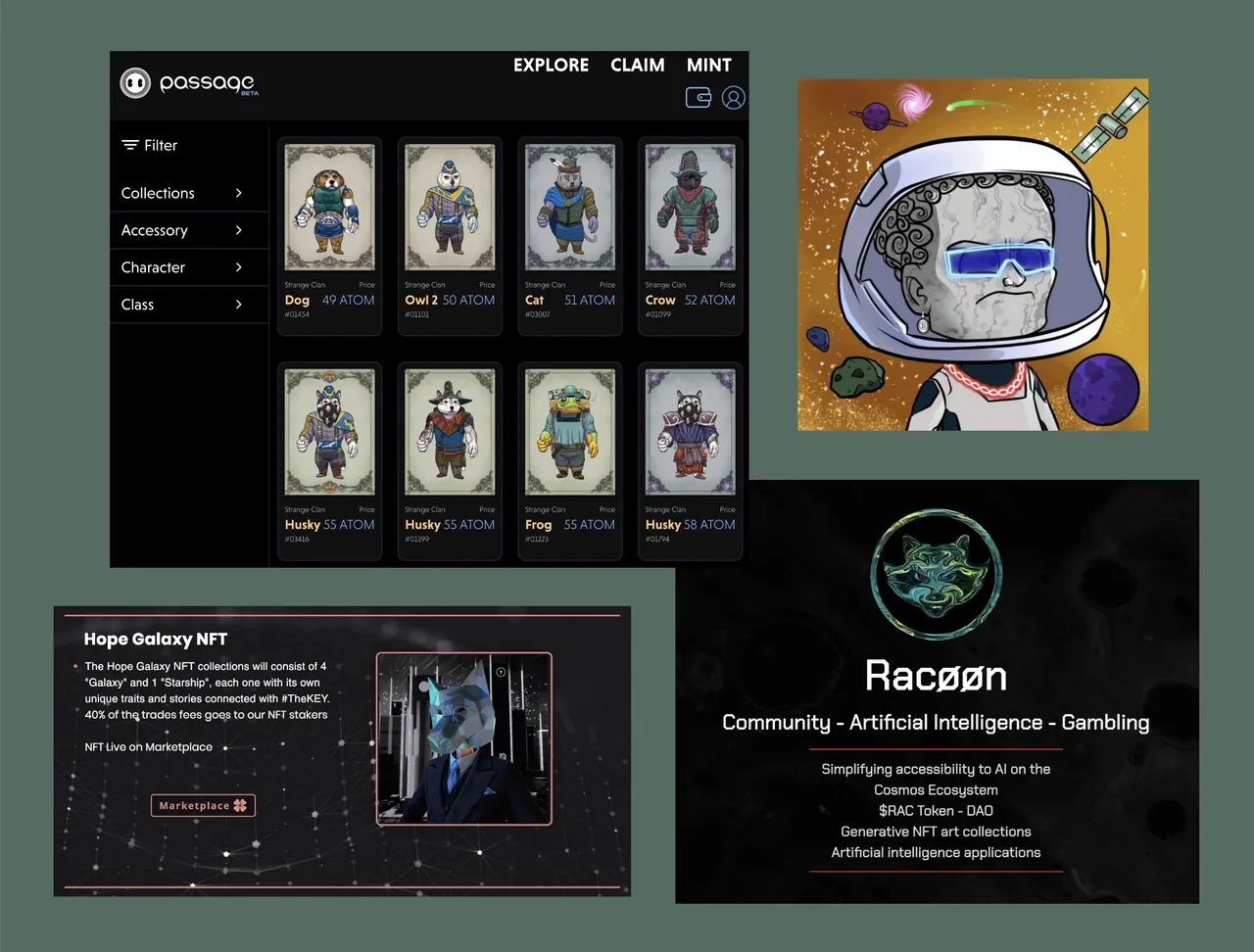Expand the Accessory filter chevron

pos(238,230)
